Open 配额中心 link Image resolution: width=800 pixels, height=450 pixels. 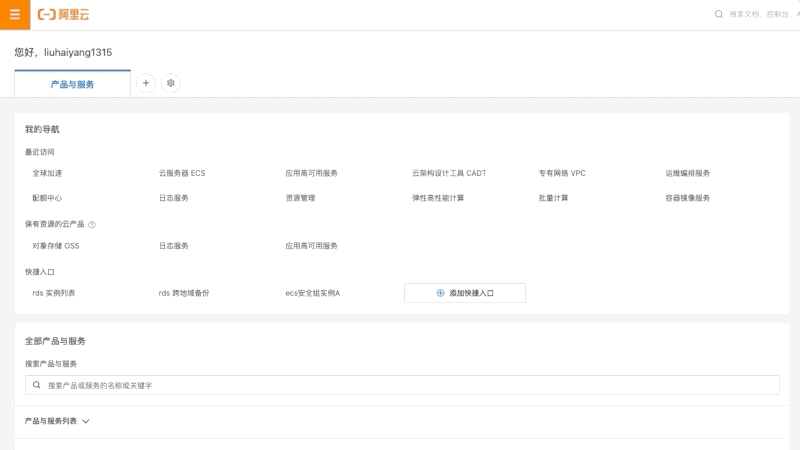(x=47, y=198)
